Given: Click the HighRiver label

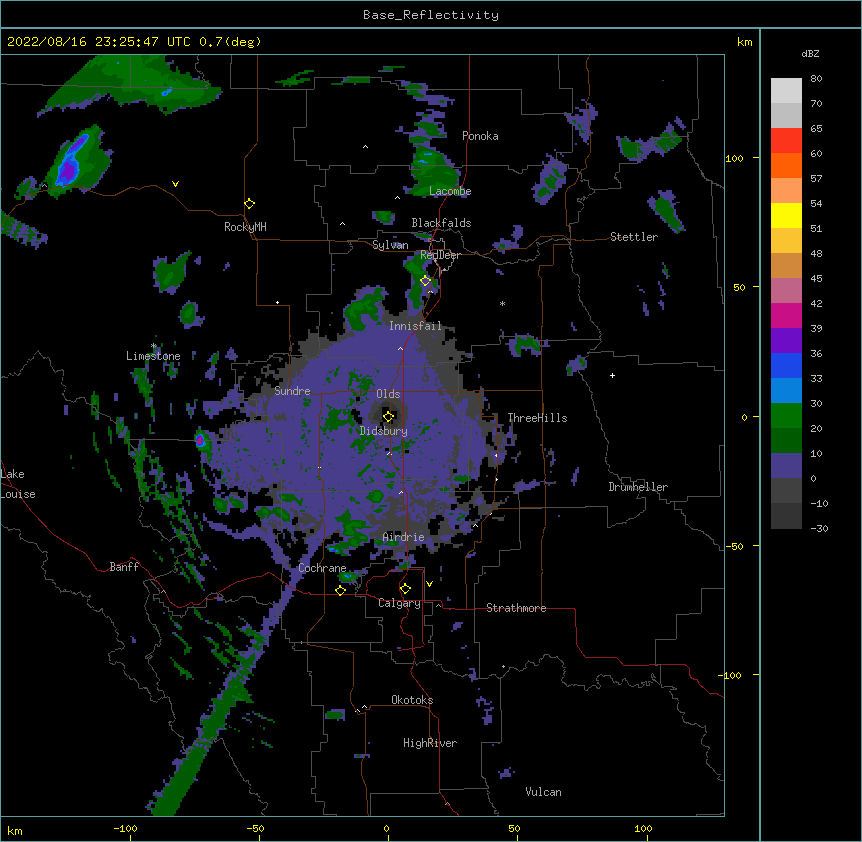Looking at the screenshot, I should 430,743.
